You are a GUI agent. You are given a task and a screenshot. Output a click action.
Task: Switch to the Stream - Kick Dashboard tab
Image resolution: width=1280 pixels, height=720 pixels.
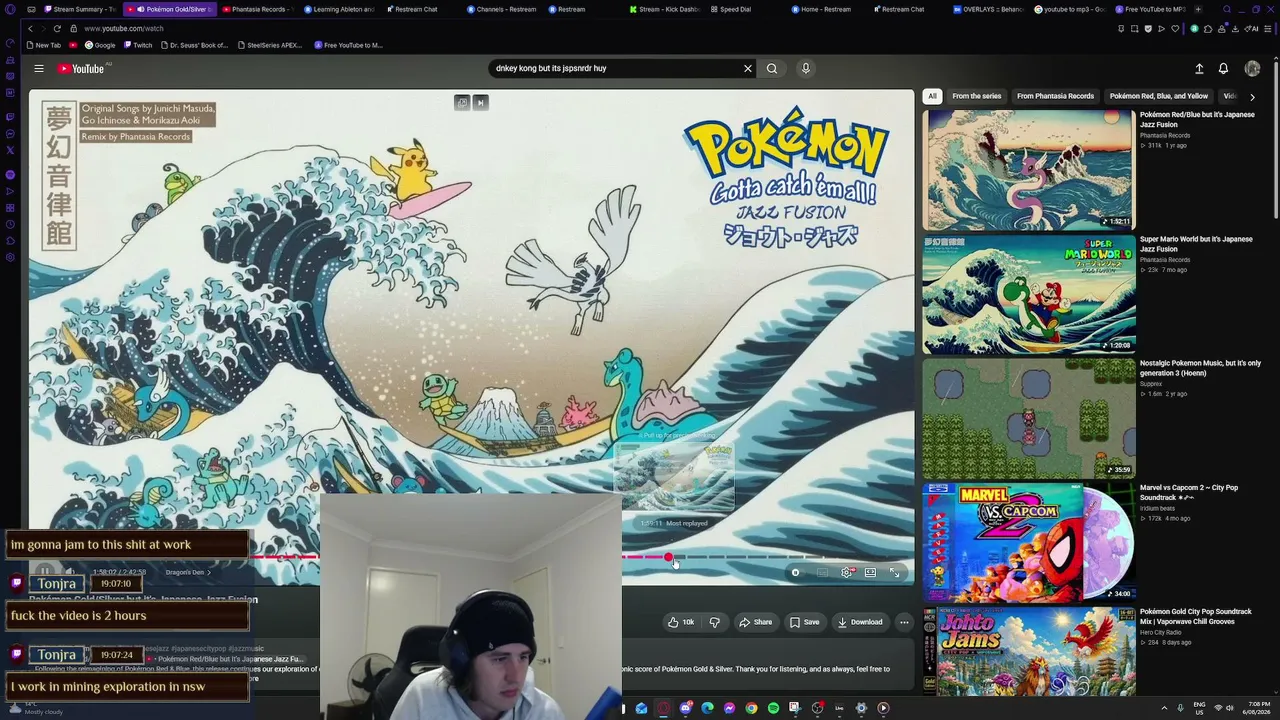(x=665, y=9)
